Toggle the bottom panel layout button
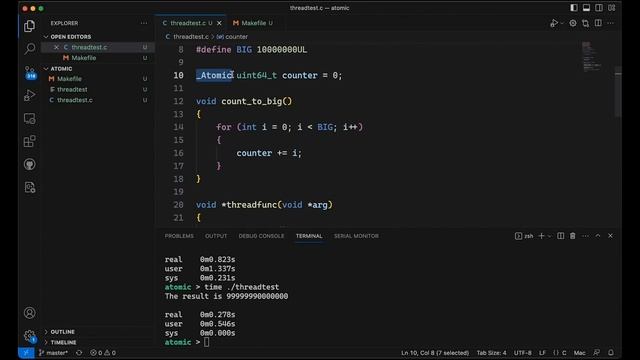640x360 pixels. 586,8
